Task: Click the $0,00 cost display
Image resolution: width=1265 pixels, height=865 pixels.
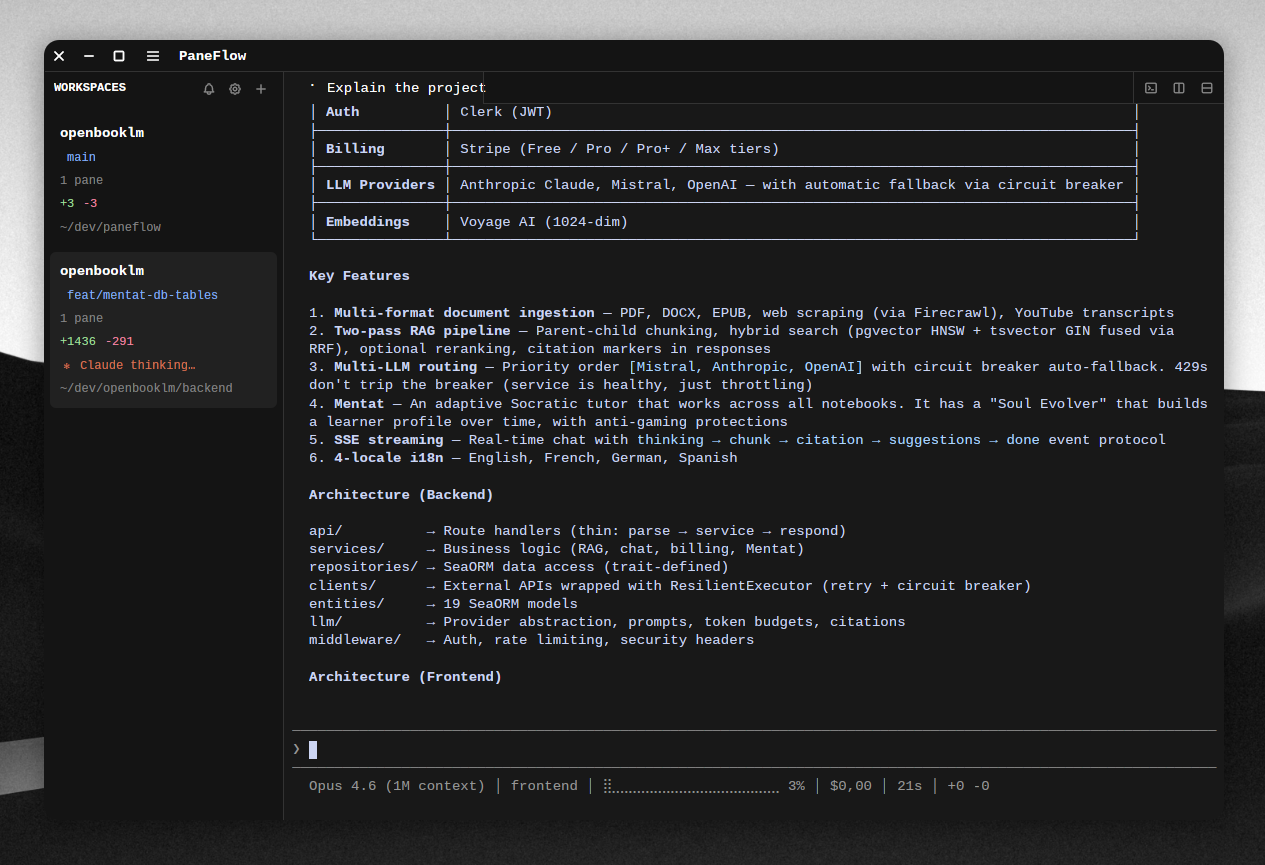Action: pyautogui.click(x=850, y=785)
